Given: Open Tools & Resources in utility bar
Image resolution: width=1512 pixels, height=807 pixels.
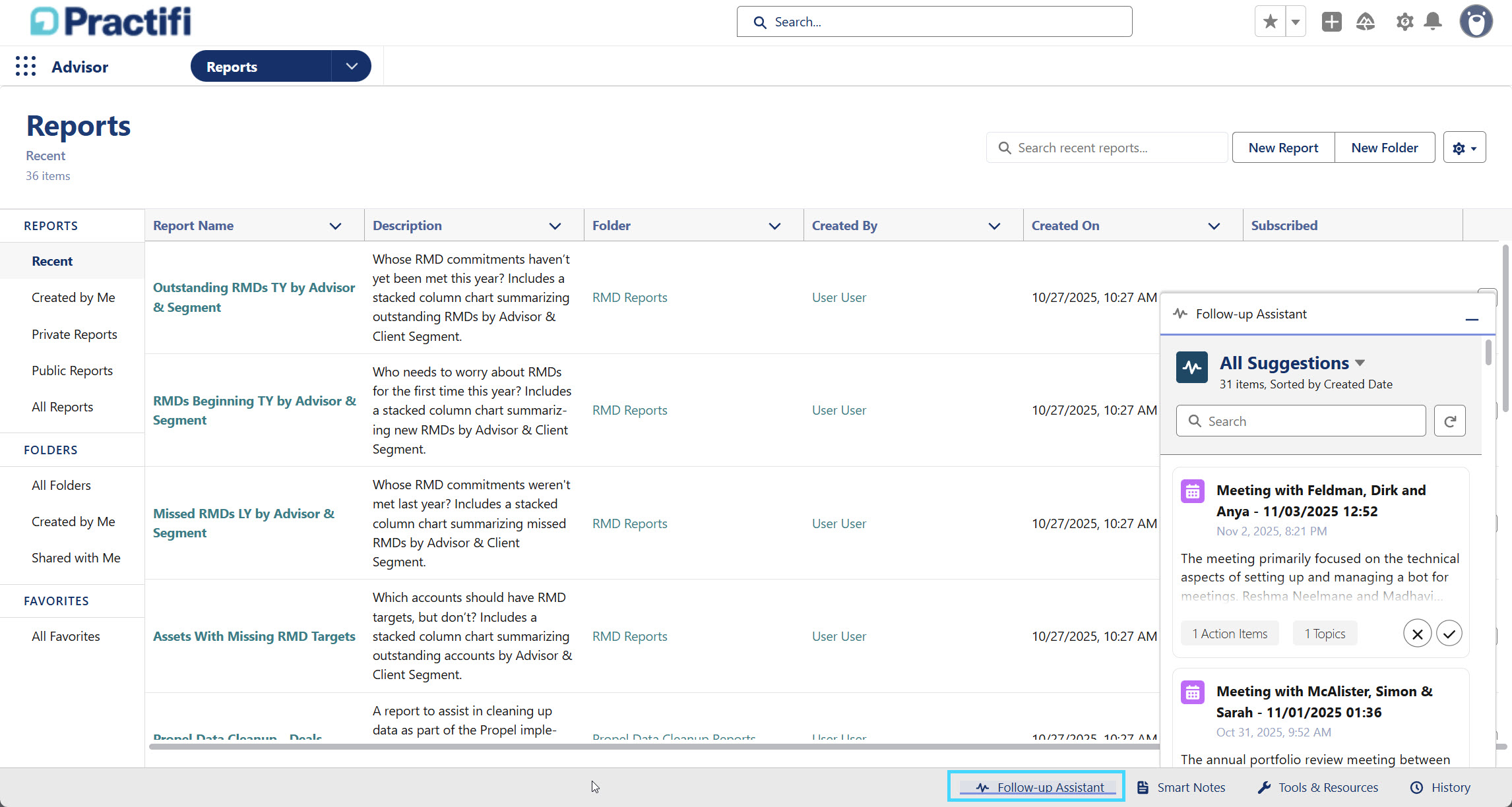Looking at the screenshot, I should click(1318, 787).
